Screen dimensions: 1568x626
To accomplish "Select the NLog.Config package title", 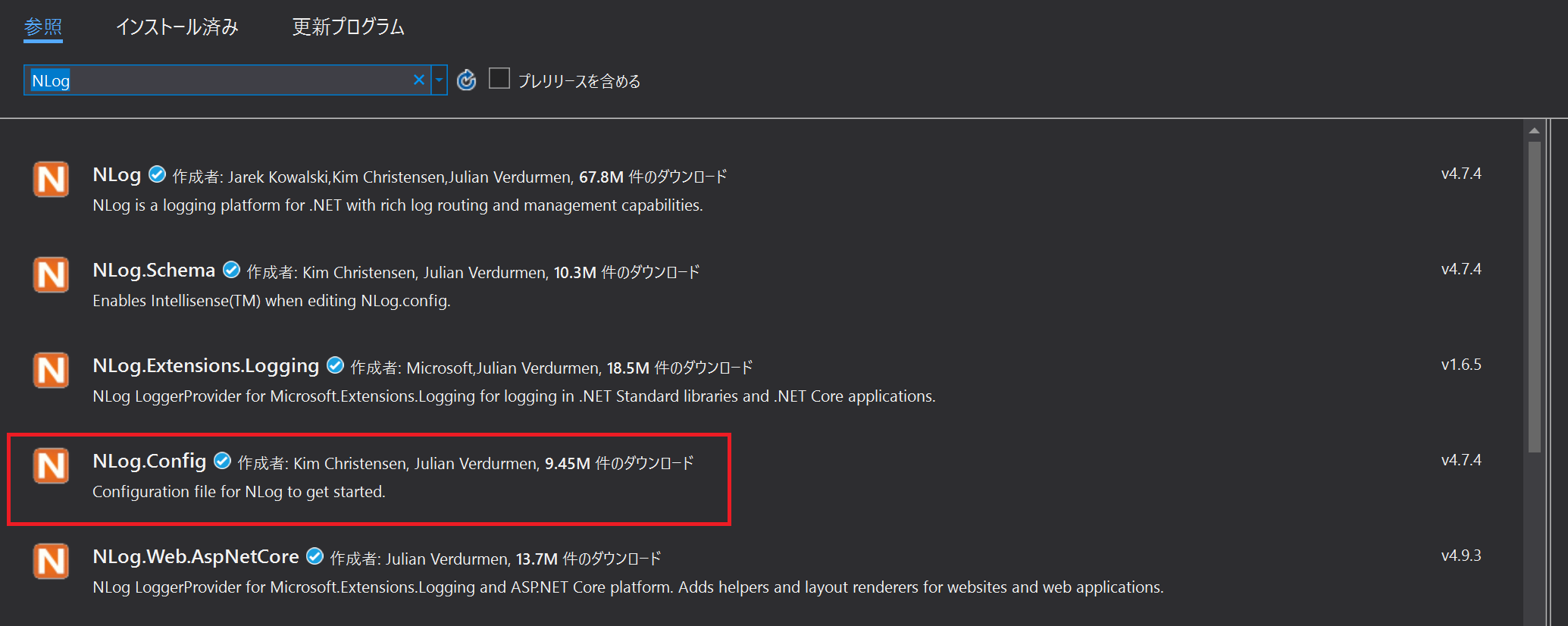I will click(149, 462).
